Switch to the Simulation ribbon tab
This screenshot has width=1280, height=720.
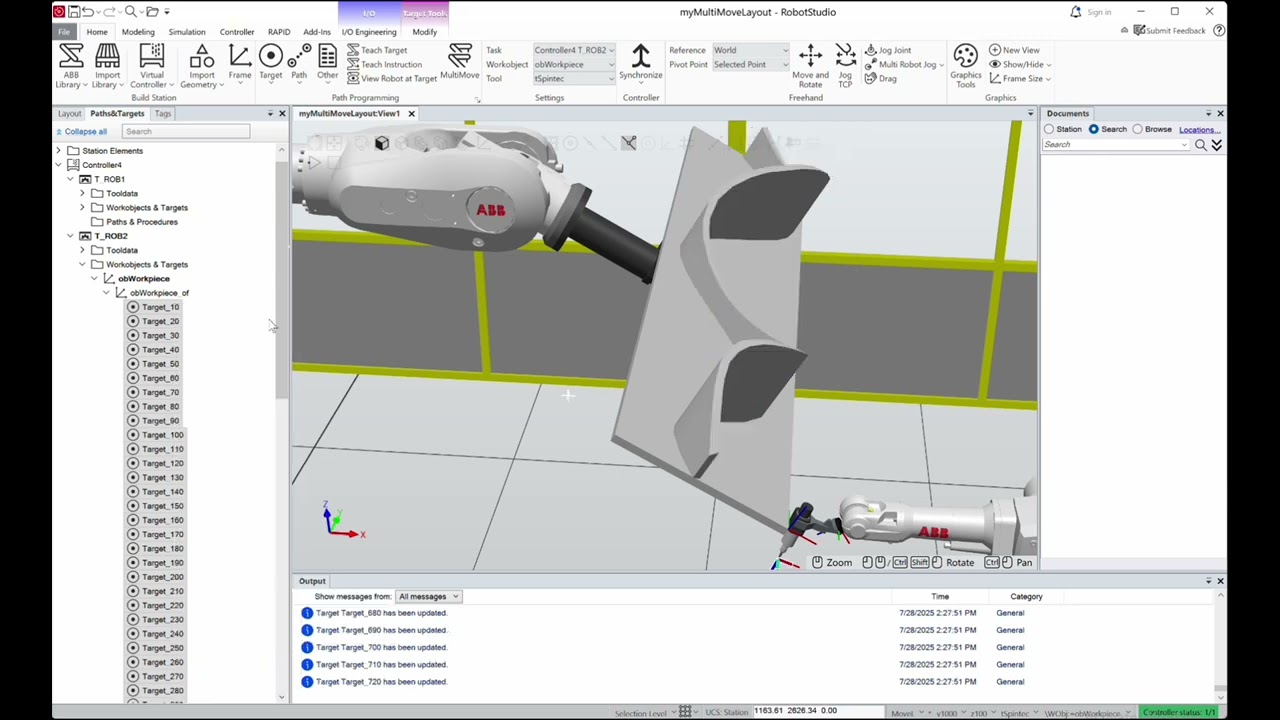coord(187,32)
